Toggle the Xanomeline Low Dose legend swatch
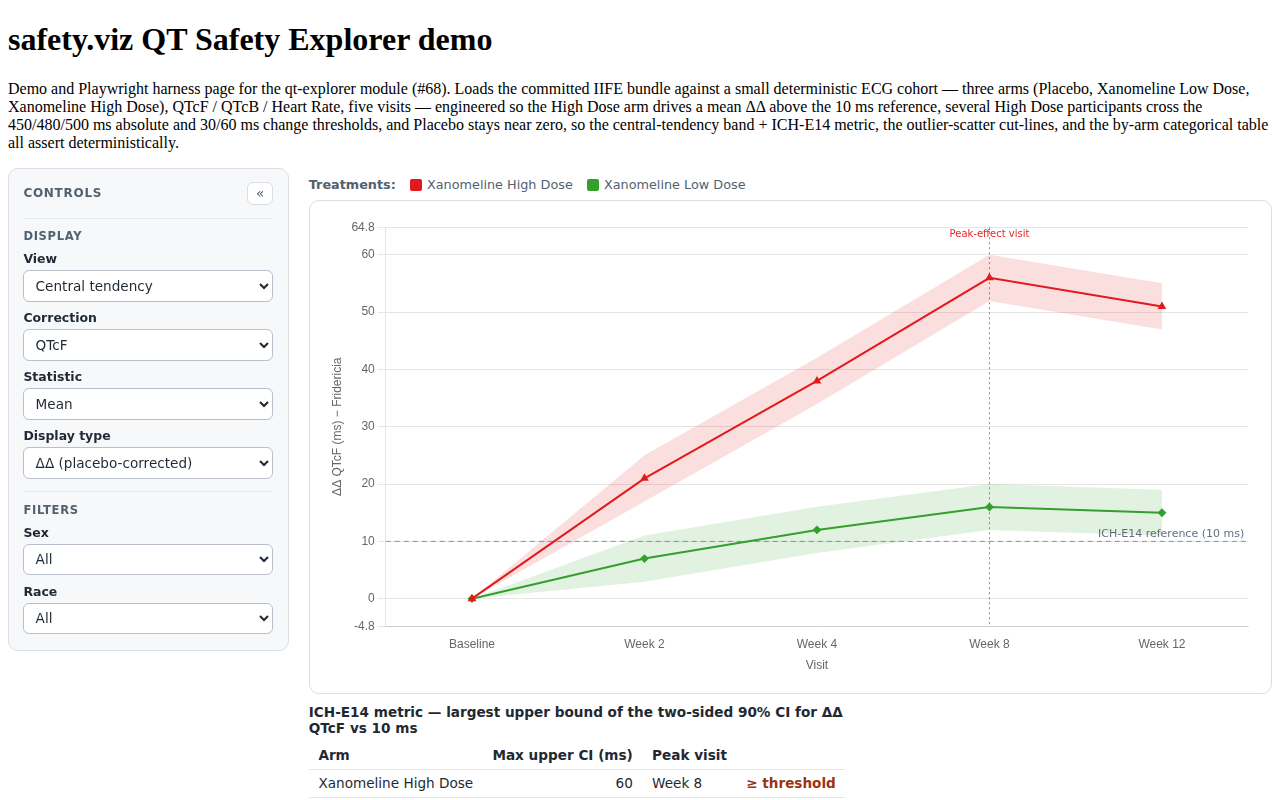Screen dimensions: 1280x800 [x=593, y=185]
